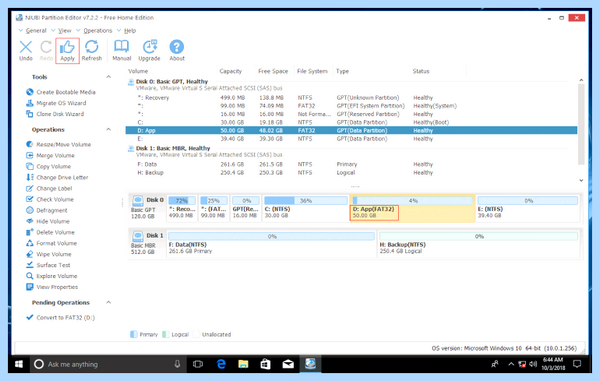This screenshot has width=600, height=381.
Task: Select the H: Backup volume row
Action: click(351, 173)
